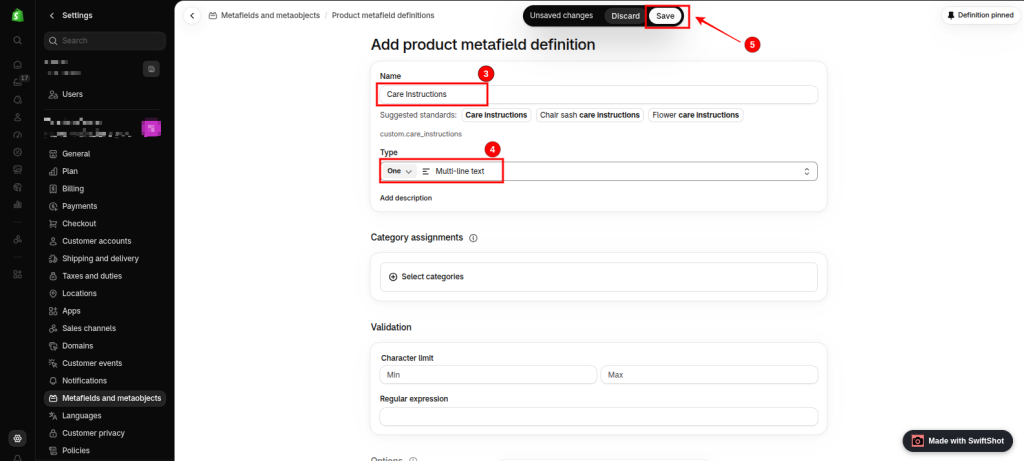Open the analytics bar chart icon in left rail

coord(18,204)
